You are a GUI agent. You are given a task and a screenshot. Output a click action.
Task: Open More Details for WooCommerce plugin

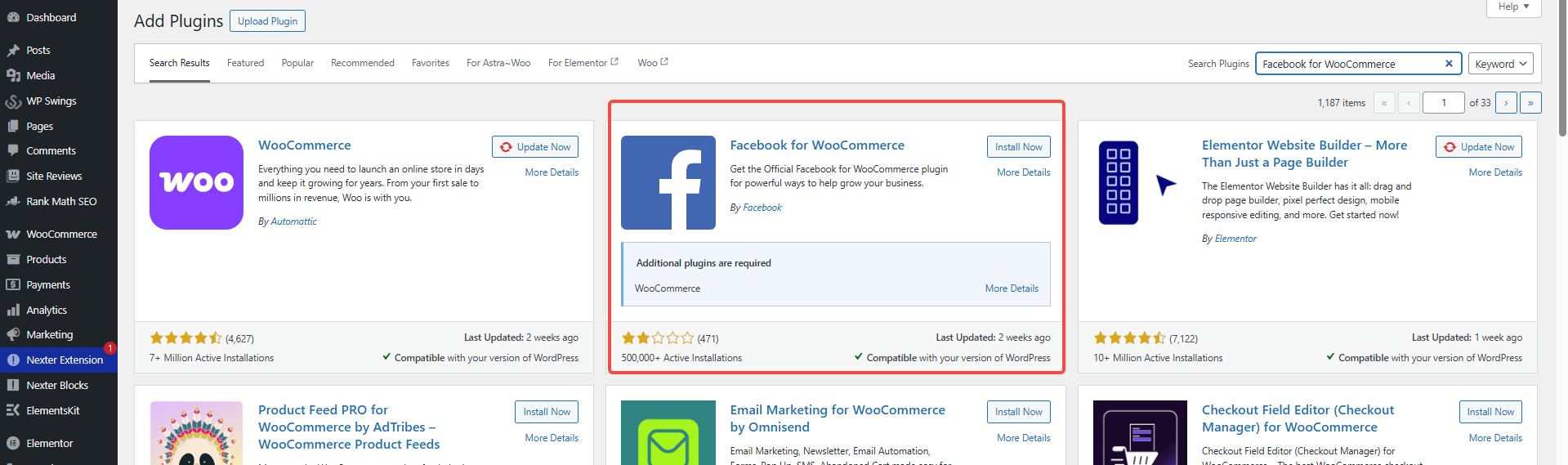click(x=552, y=172)
